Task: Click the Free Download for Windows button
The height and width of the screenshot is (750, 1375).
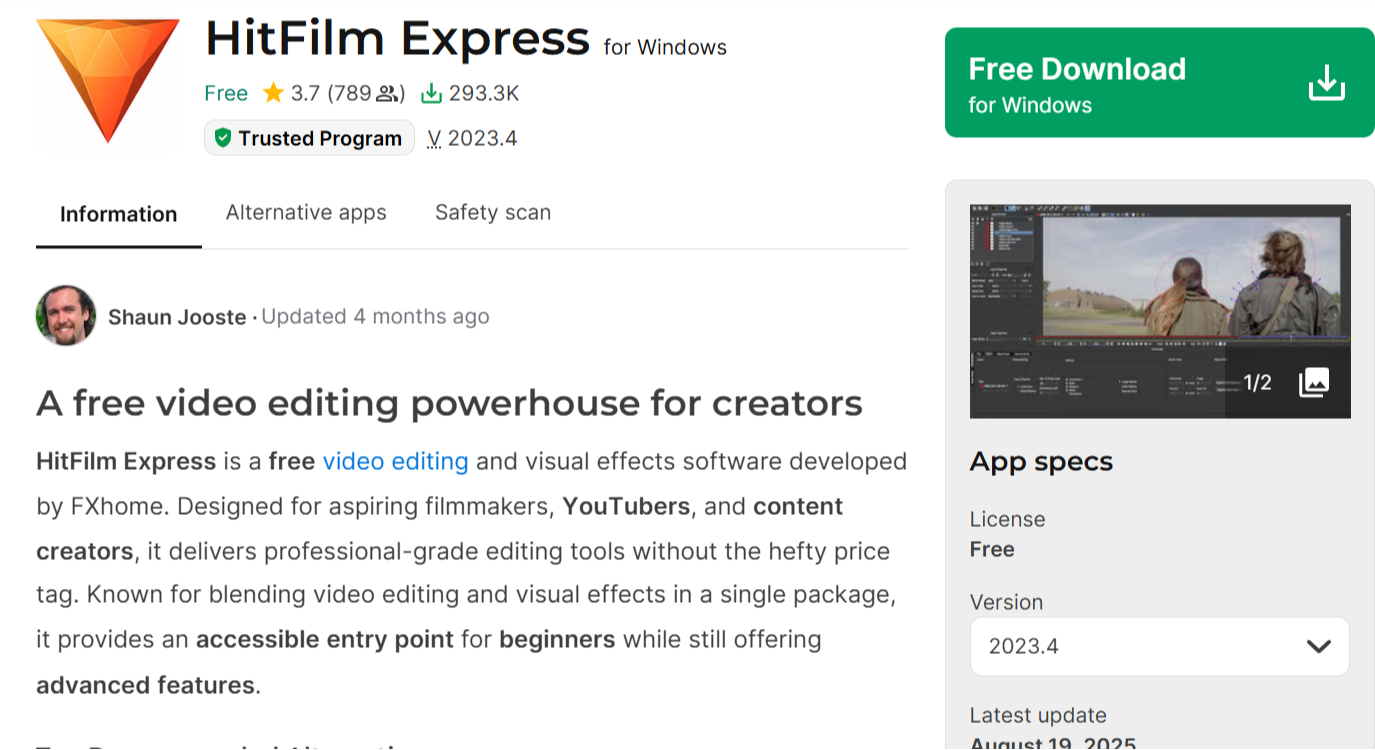Action: (1160, 83)
